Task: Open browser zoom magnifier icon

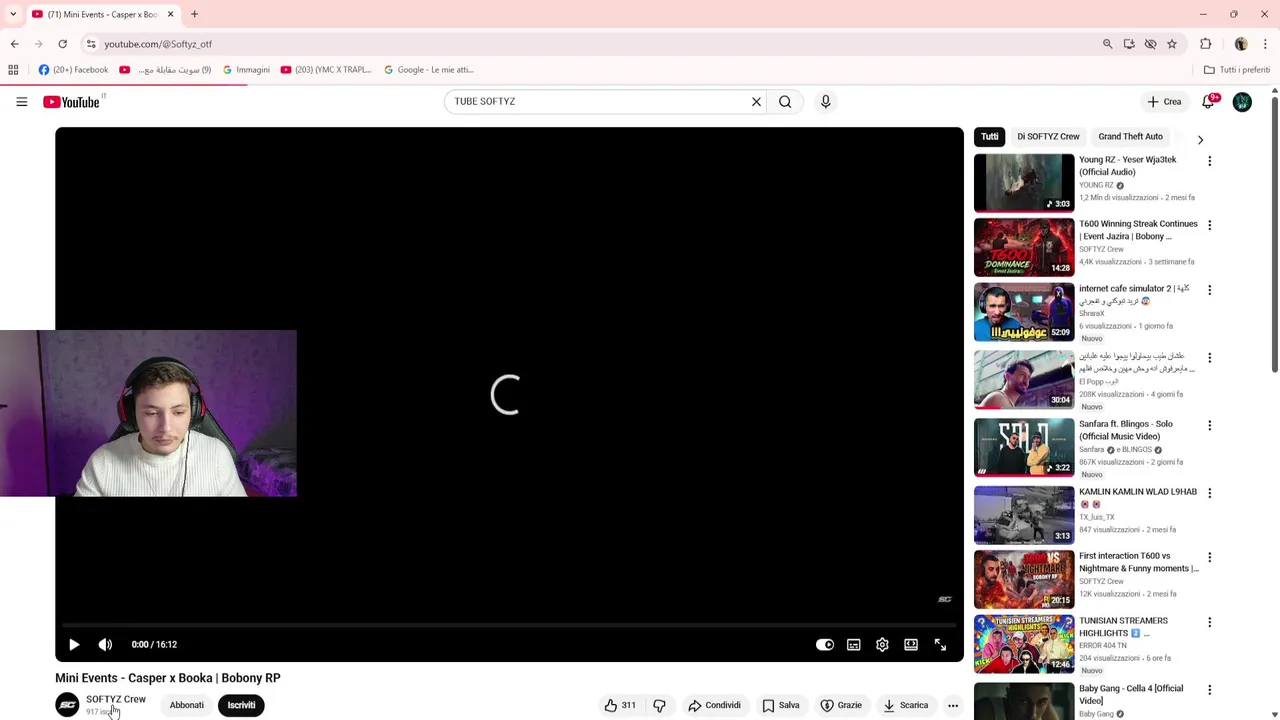Action: click(1107, 44)
